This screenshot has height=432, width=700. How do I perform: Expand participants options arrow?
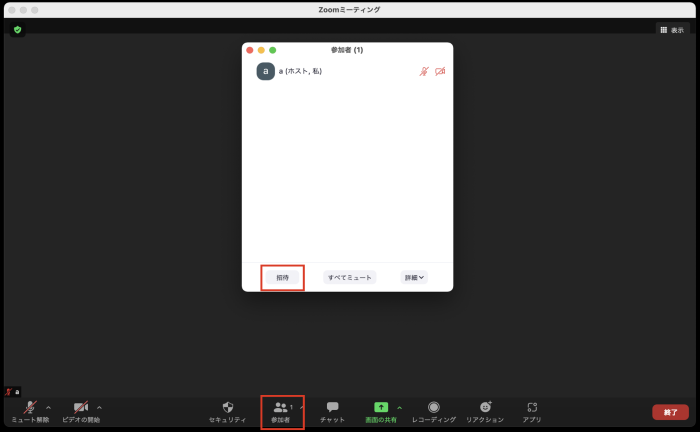click(x=302, y=407)
